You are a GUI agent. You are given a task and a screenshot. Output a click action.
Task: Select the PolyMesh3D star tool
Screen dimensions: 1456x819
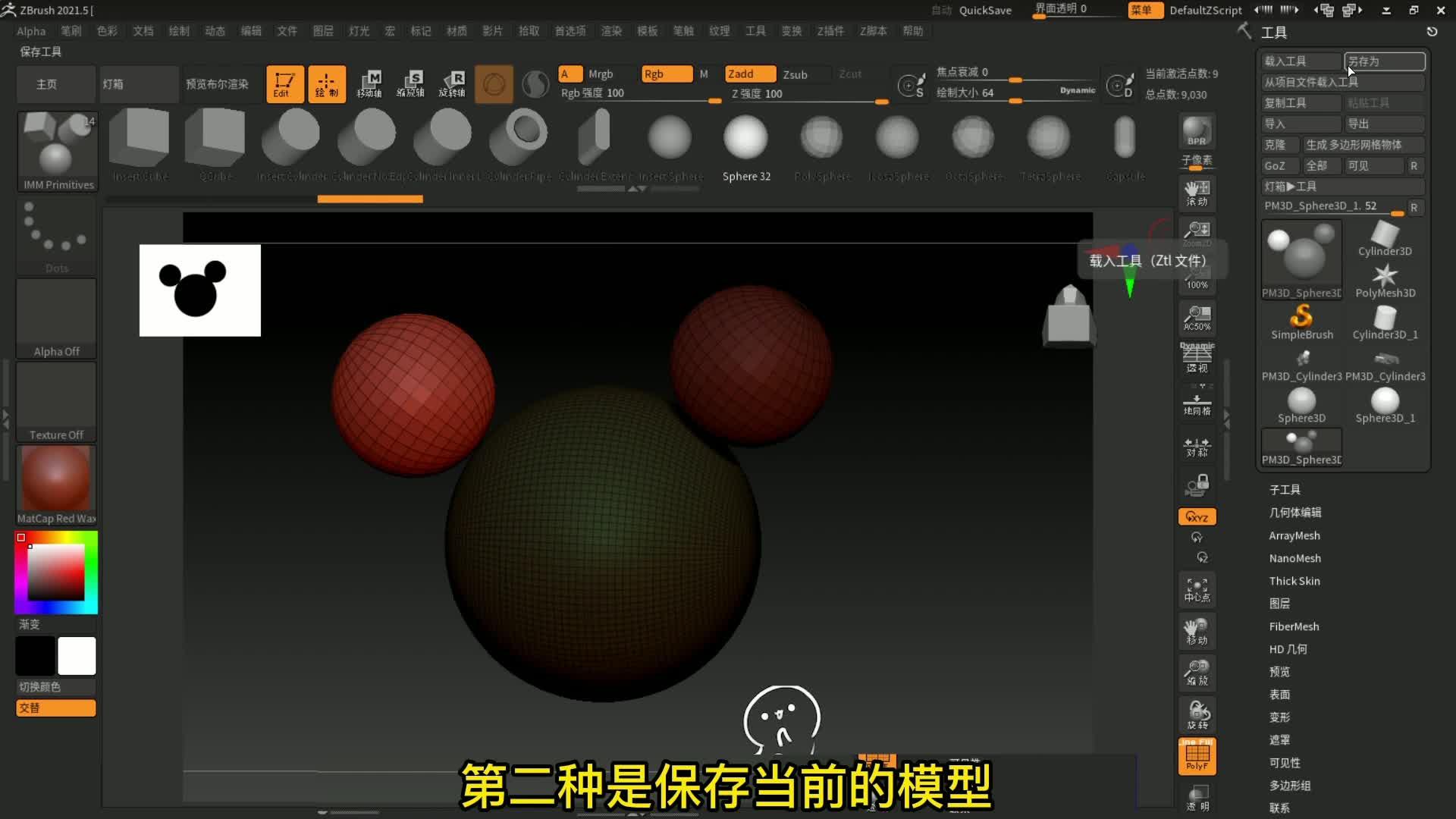(1385, 277)
